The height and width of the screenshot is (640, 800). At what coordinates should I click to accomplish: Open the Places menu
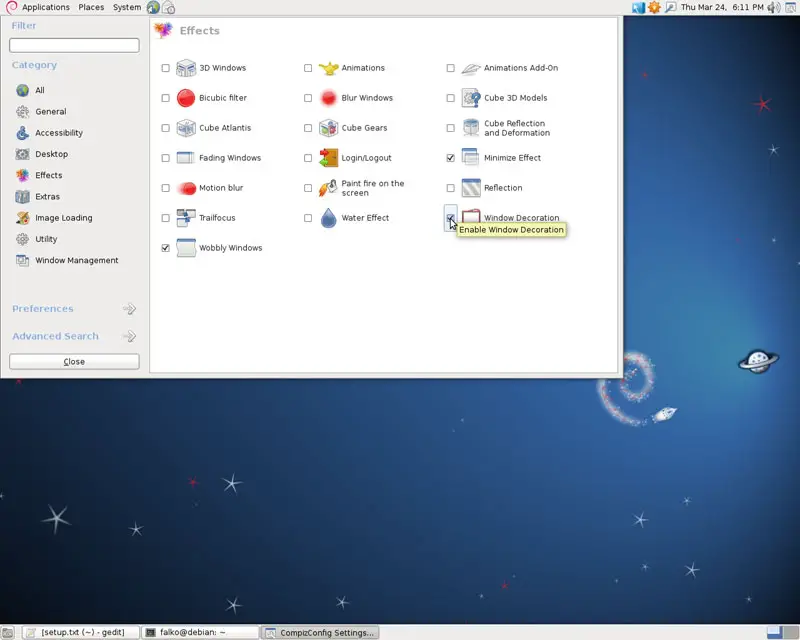coord(91,7)
